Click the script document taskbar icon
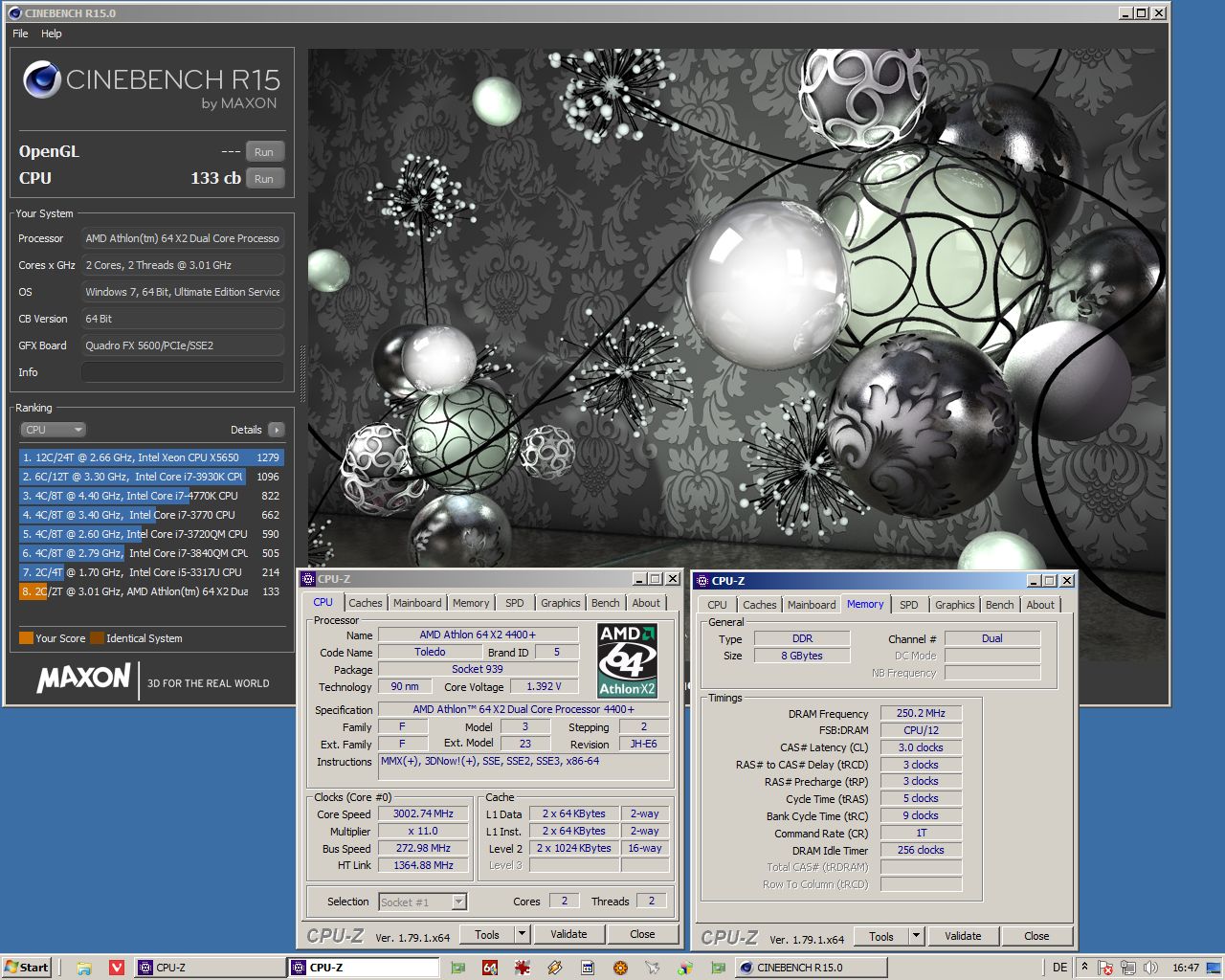 (588, 968)
